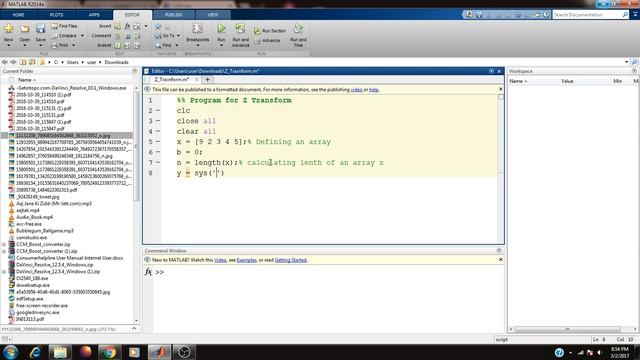Image resolution: width=640 pixels, height=360 pixels.
Task: Switch to the HOME tab
Action: pos(18,15)
